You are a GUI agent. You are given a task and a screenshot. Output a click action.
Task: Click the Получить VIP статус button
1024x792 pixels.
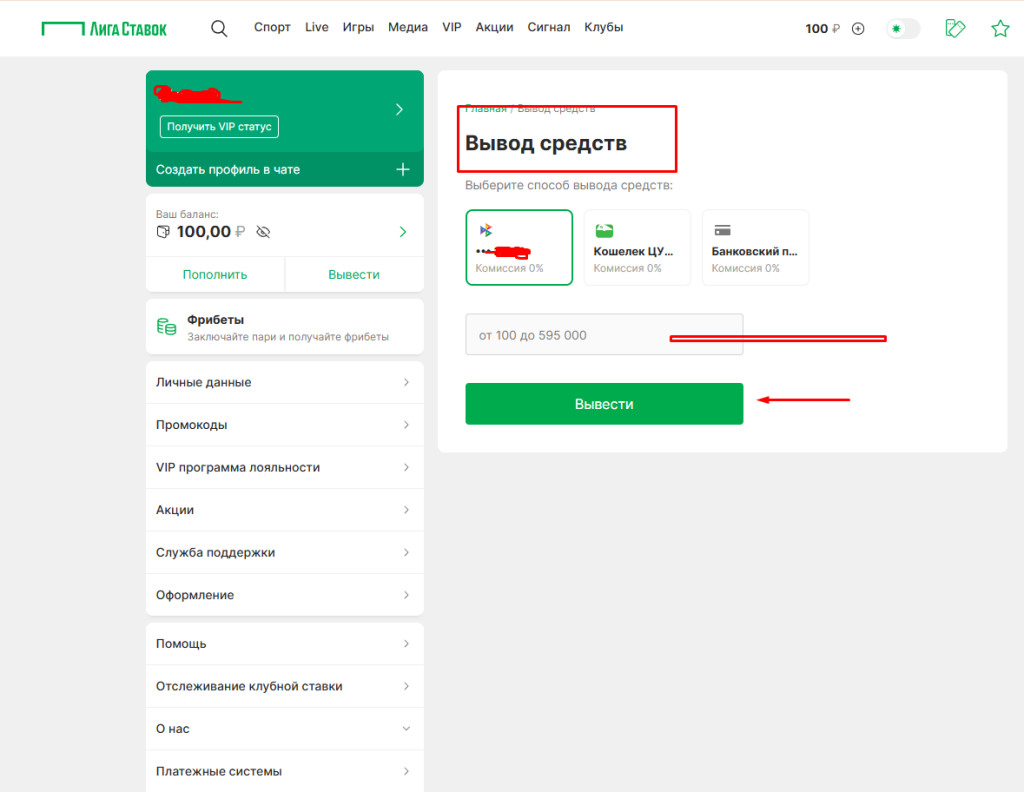pos(219,127)
